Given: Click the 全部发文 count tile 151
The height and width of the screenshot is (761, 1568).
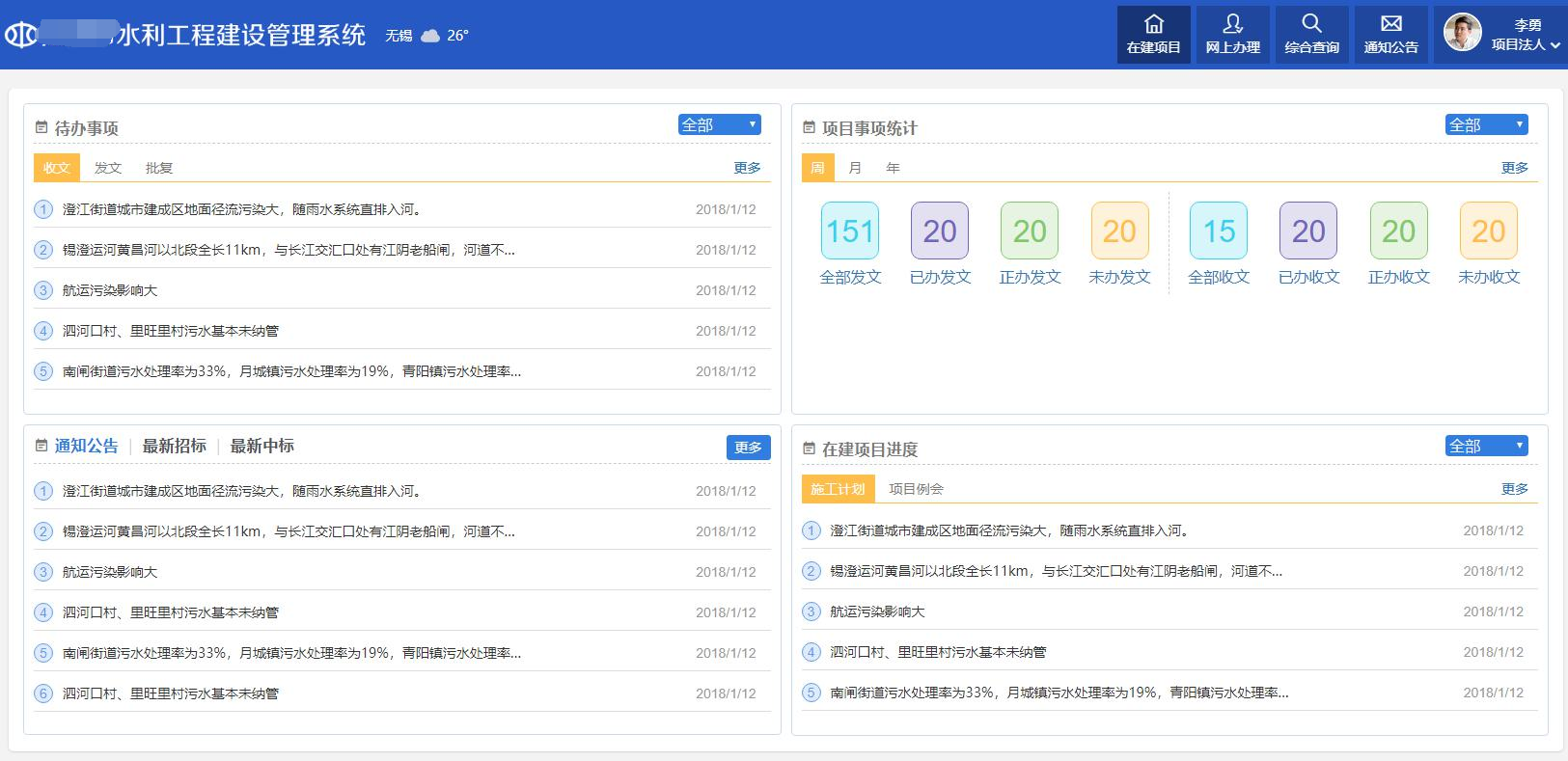Looking at the screenshot, I should (849, 231).
